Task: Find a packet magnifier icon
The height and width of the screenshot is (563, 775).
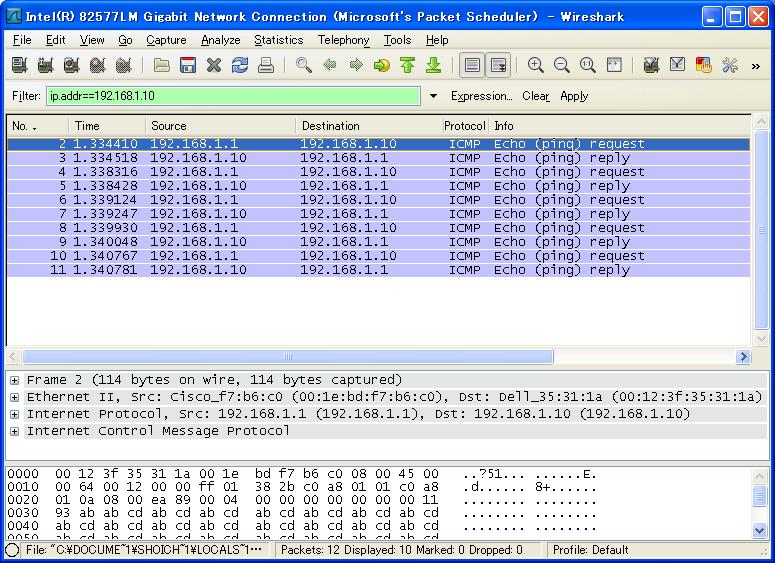Action: click(303, 65)
